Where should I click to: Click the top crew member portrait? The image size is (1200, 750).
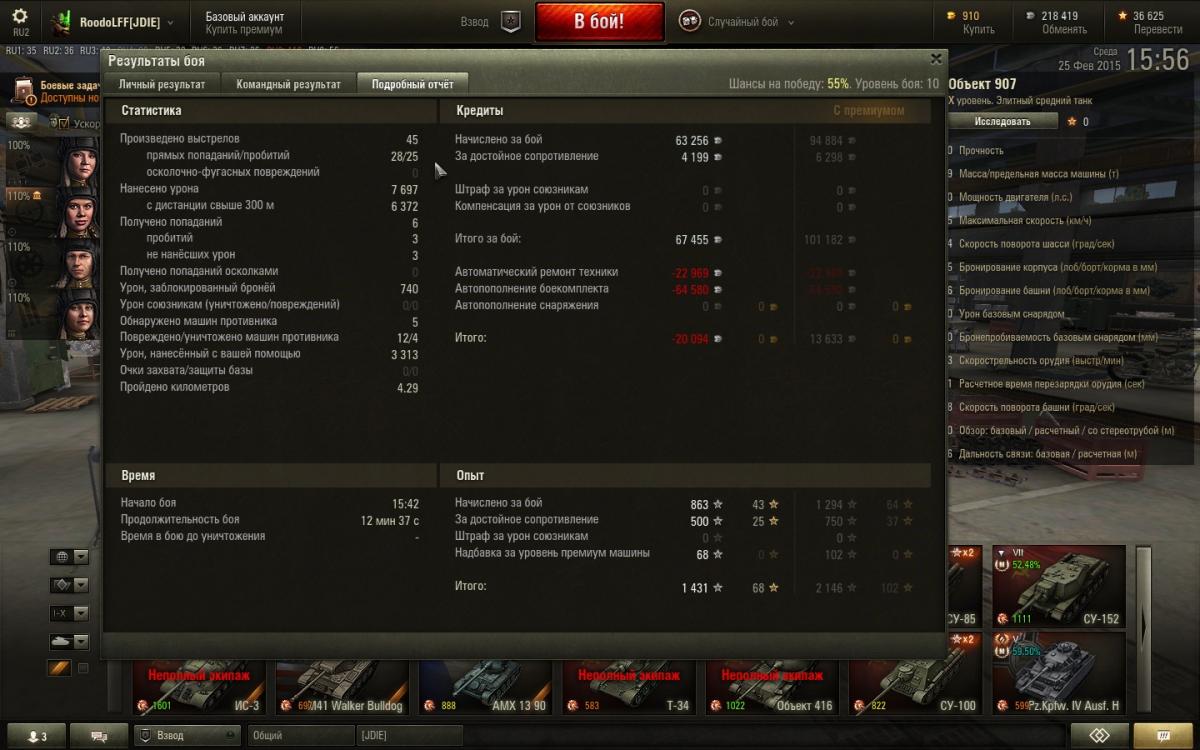pos(79,159)
